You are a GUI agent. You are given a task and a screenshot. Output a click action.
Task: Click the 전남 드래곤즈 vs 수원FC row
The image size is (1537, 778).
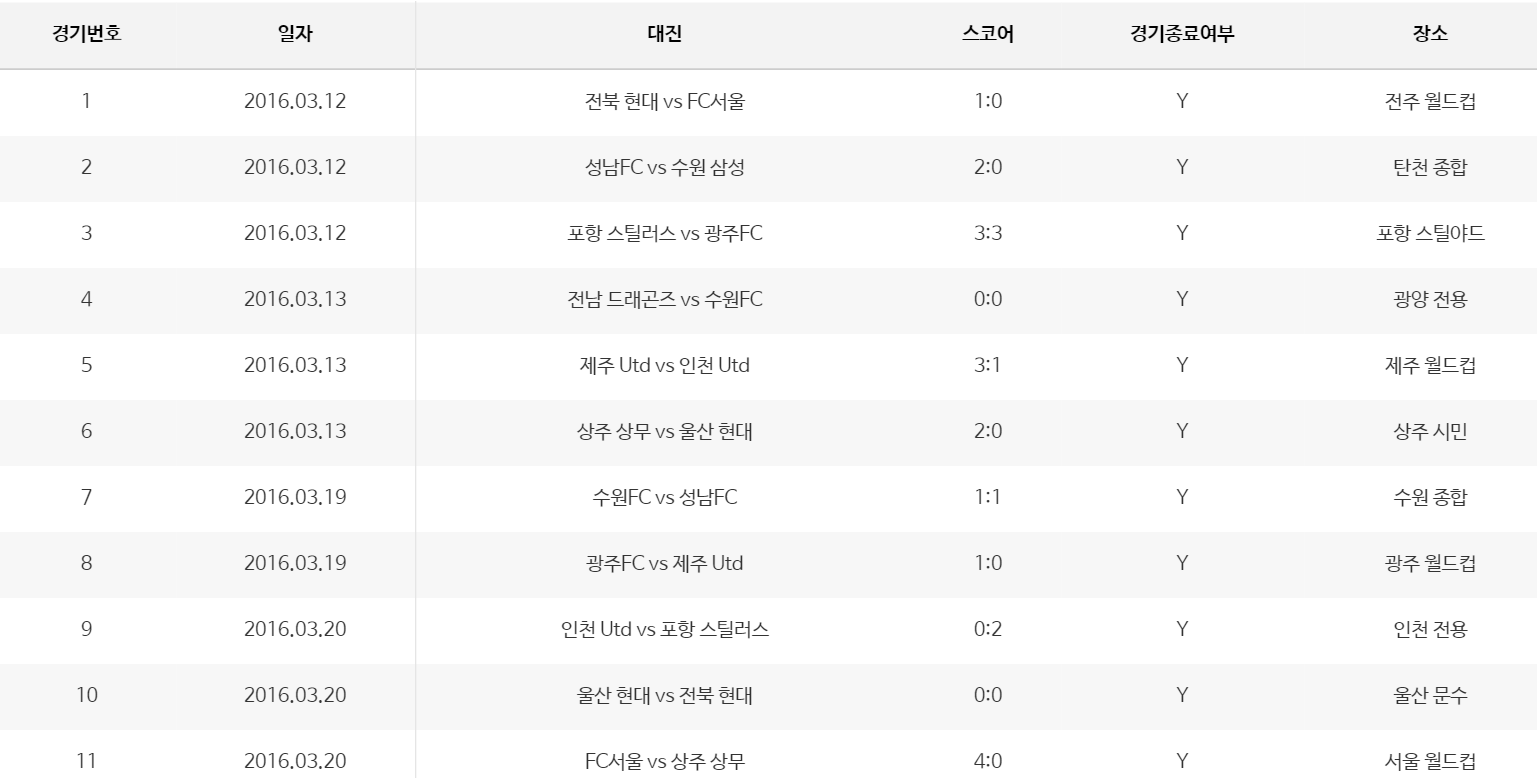(665, 299)
